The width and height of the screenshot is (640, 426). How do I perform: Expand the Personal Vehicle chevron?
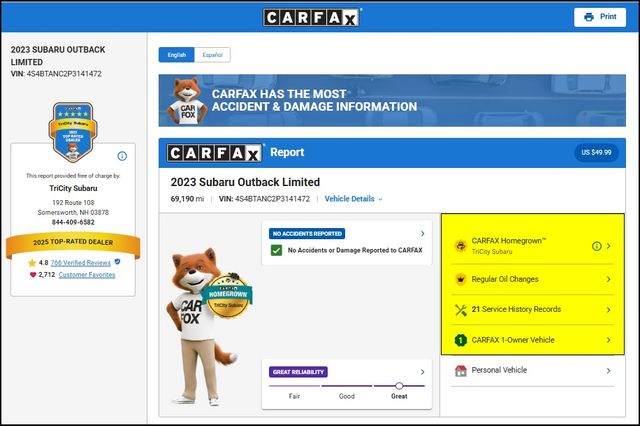point(609,371)
